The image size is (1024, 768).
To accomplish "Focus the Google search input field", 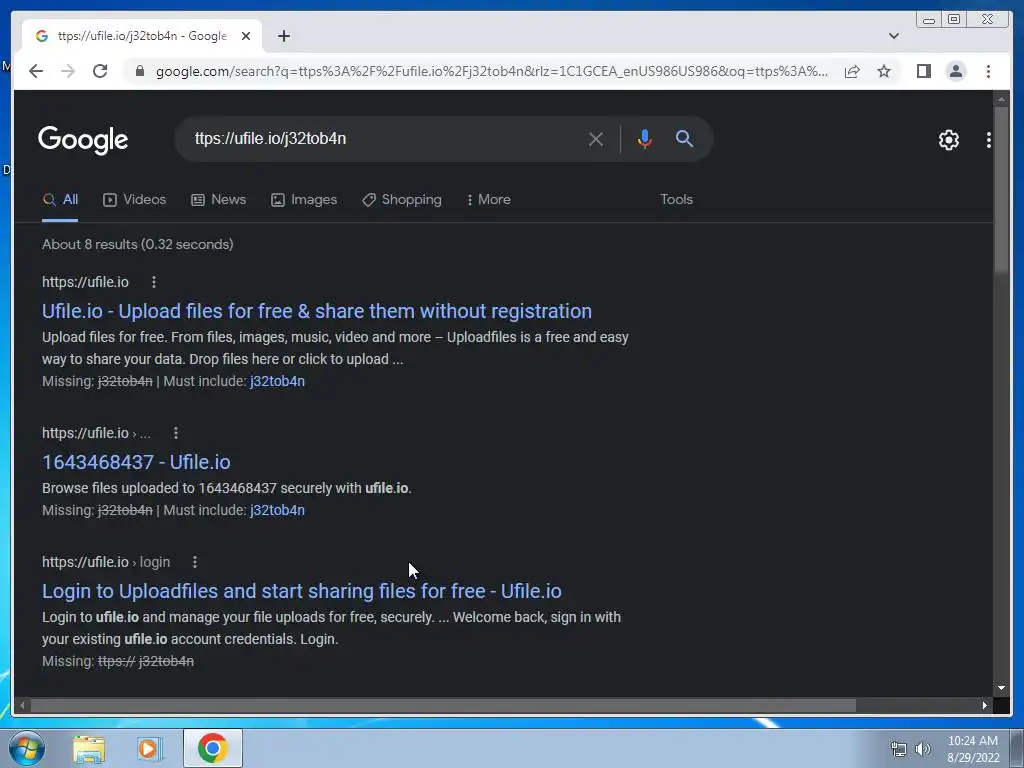I will tap(385, 138).
